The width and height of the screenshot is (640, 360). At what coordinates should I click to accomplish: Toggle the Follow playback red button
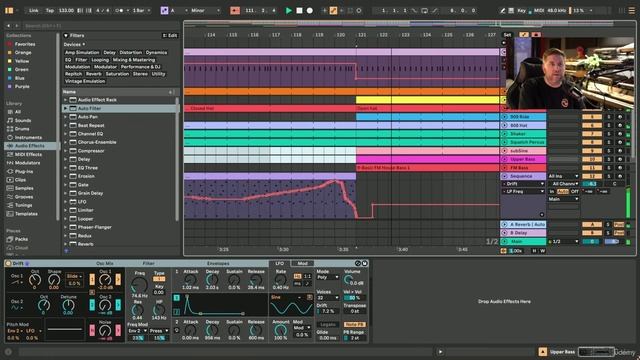click(235, 11)
